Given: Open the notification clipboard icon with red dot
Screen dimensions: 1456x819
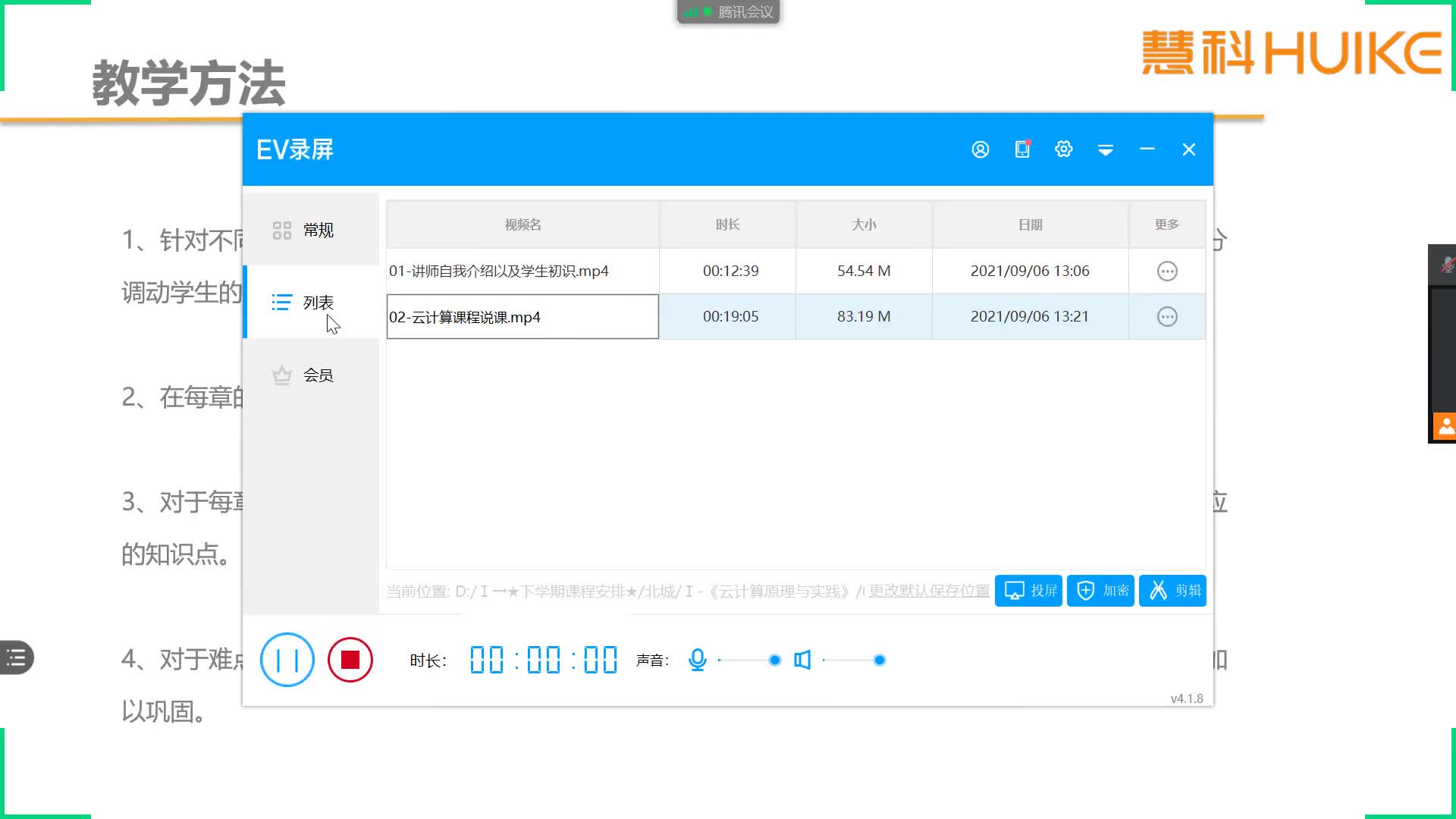Looking at the screenshot, I should pyautogui.click(x=1022, y=149).
